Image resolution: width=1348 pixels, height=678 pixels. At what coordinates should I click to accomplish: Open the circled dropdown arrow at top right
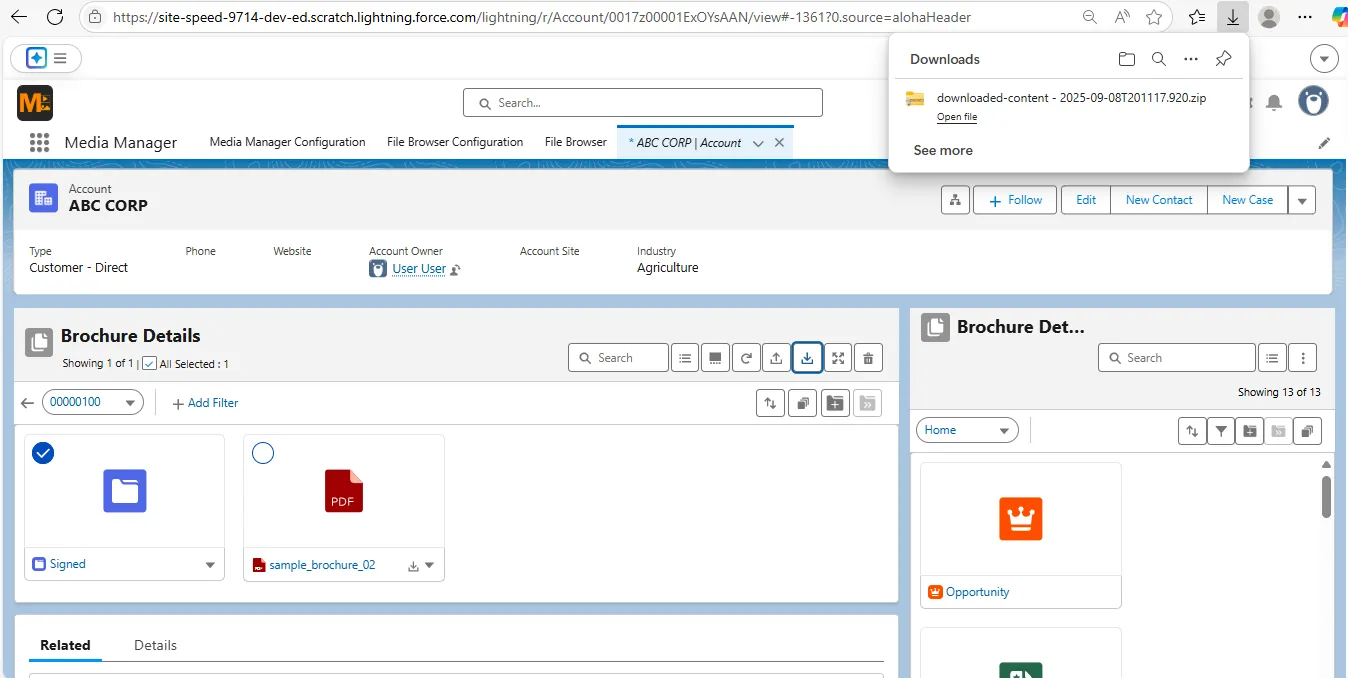pos(1324,59)
